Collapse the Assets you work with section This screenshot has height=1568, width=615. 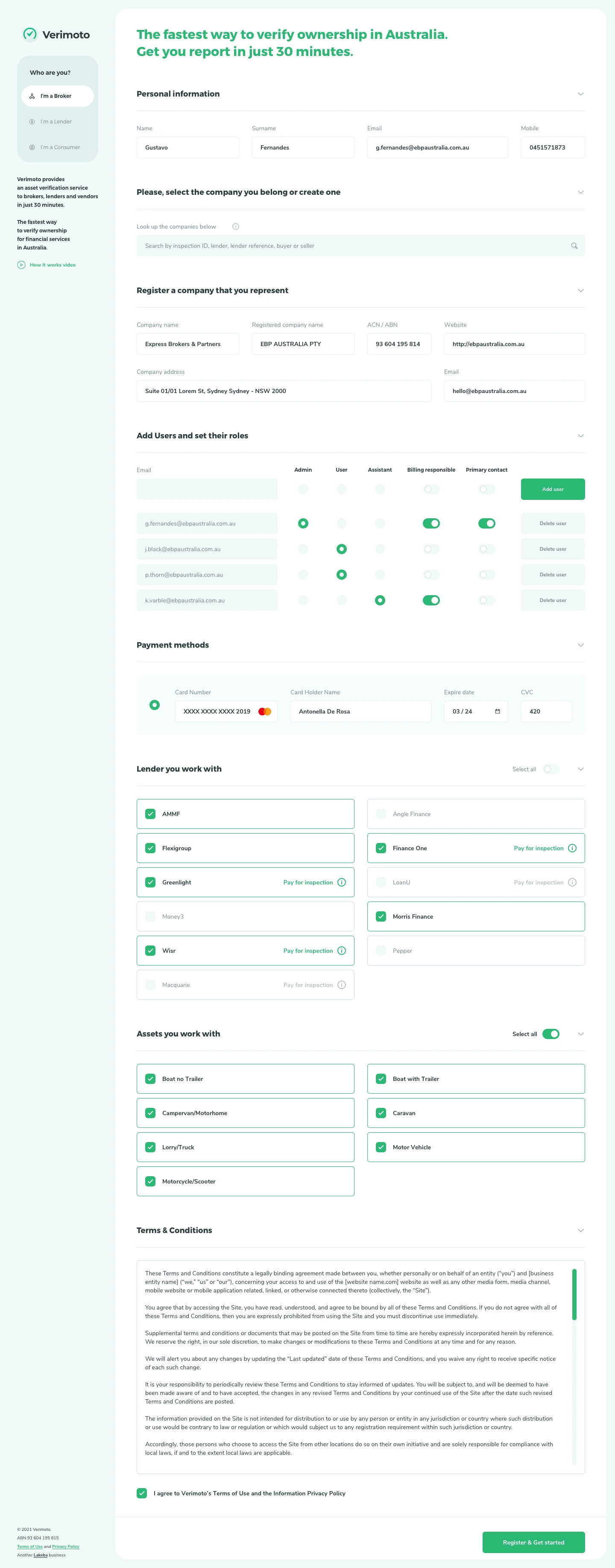581,1034
